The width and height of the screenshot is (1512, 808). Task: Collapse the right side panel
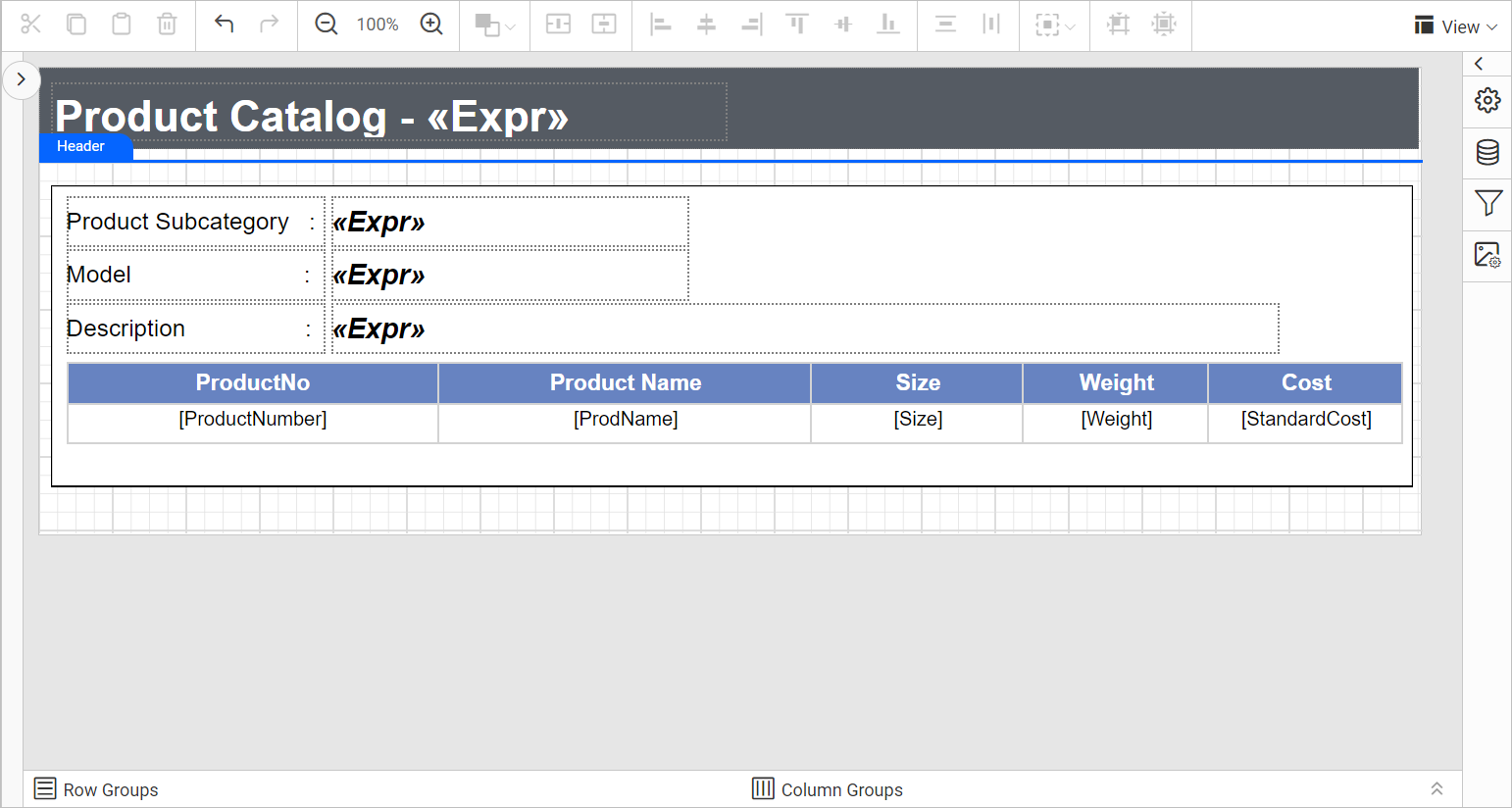(1479, 64)
